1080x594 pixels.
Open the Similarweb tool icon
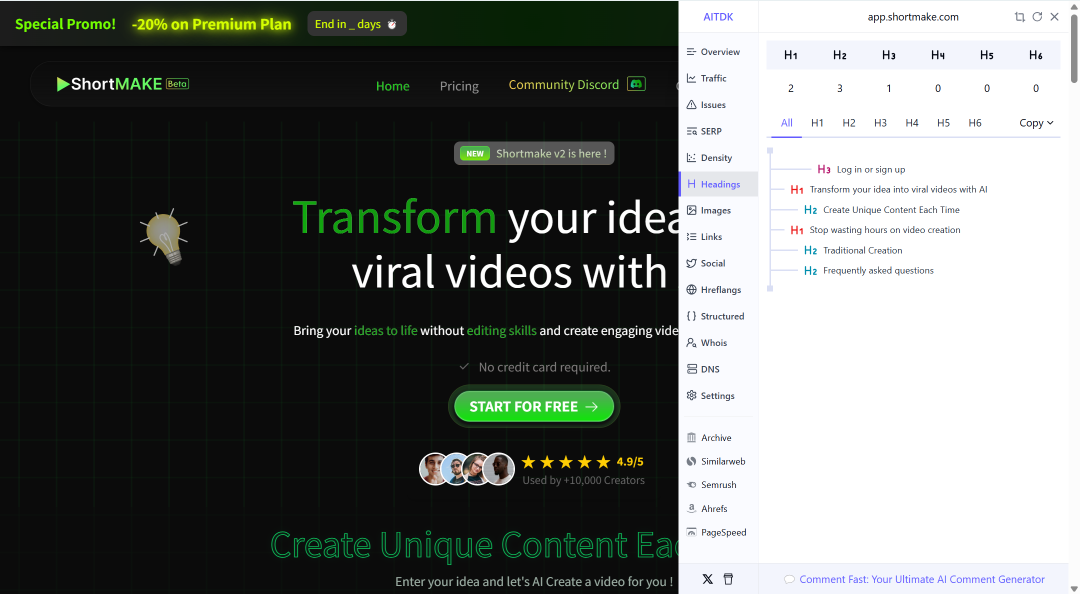click(x=692, y=461)
